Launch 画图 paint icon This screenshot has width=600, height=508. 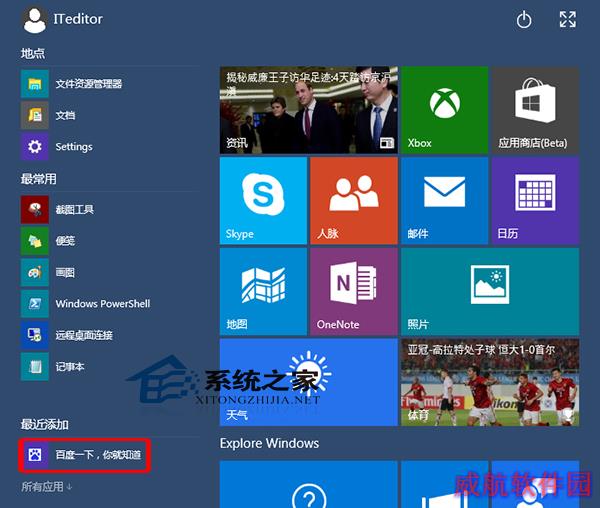coord(35,272)
